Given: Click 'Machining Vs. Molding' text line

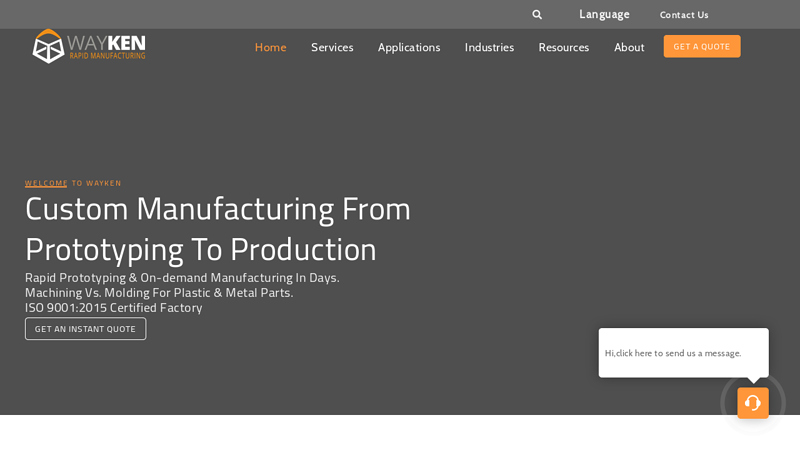Looking at the screenshot, I should (159, 293).
